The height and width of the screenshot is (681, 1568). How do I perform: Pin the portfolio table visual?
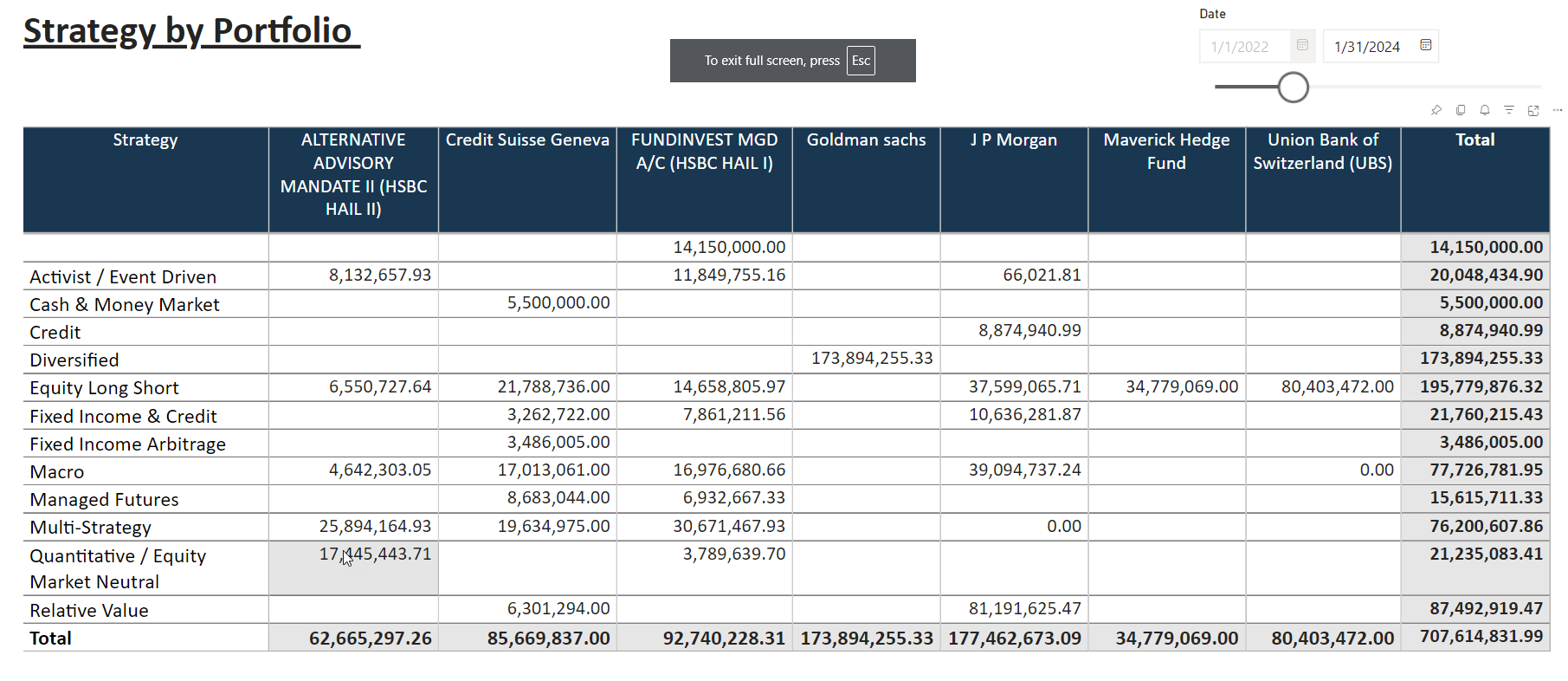(x=1436, y=110)
